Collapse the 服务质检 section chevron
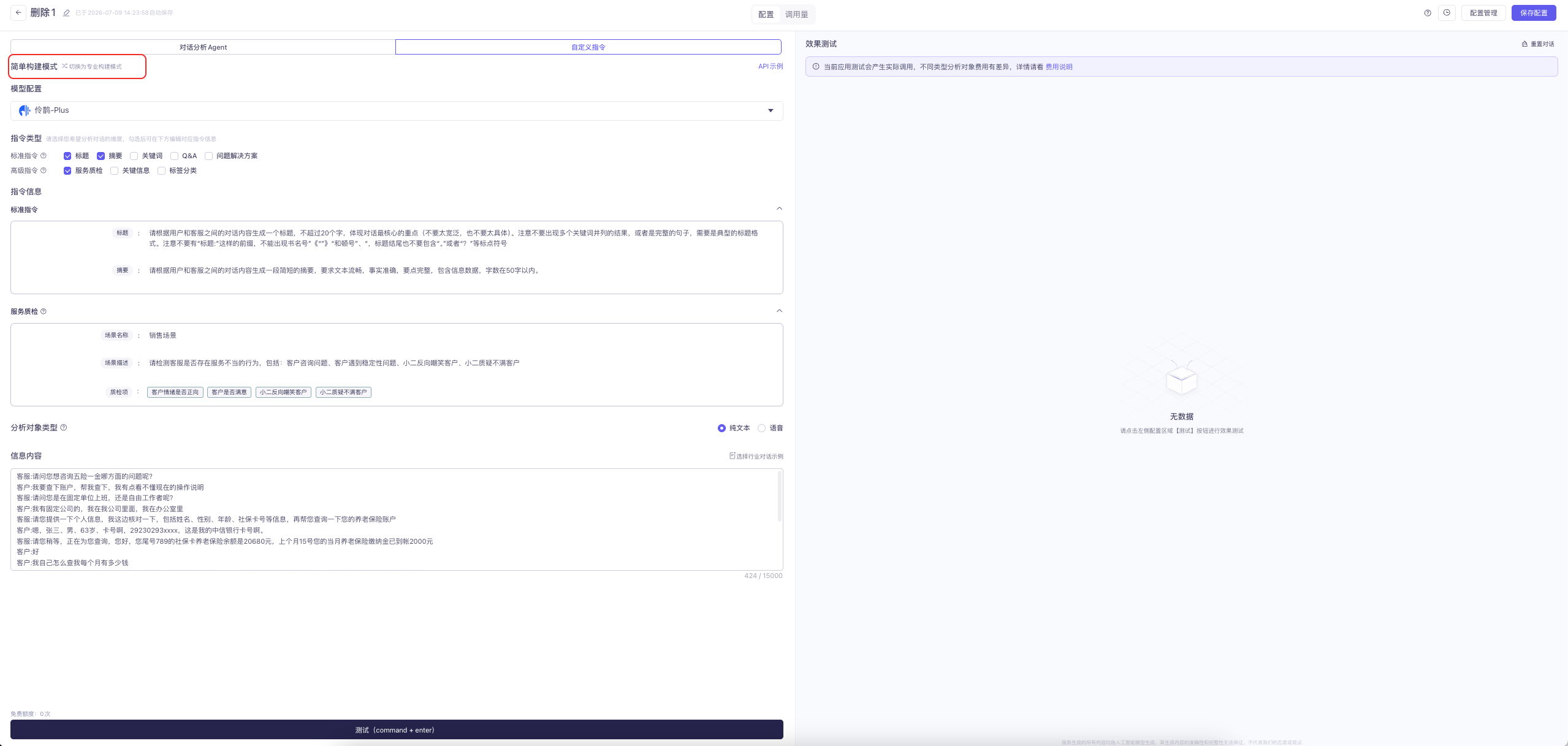Viewport: 1568px width, 746px height. [x=779, y=311]
